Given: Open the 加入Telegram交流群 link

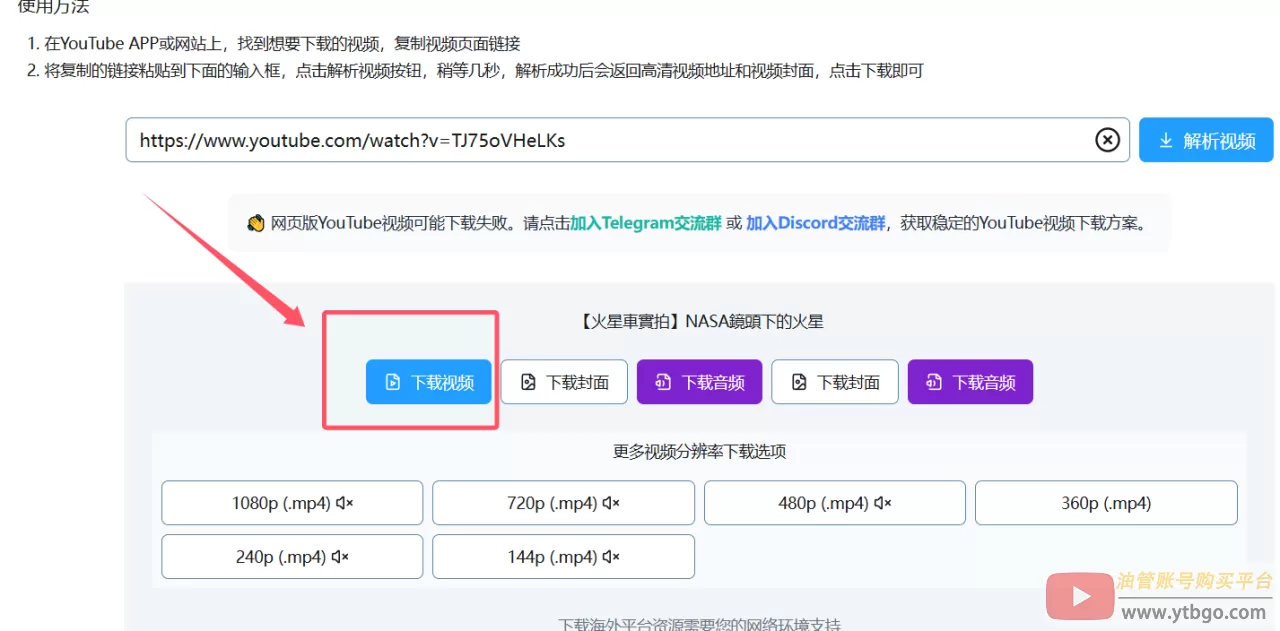Looking at the screenshot, I should click(645, 223).
